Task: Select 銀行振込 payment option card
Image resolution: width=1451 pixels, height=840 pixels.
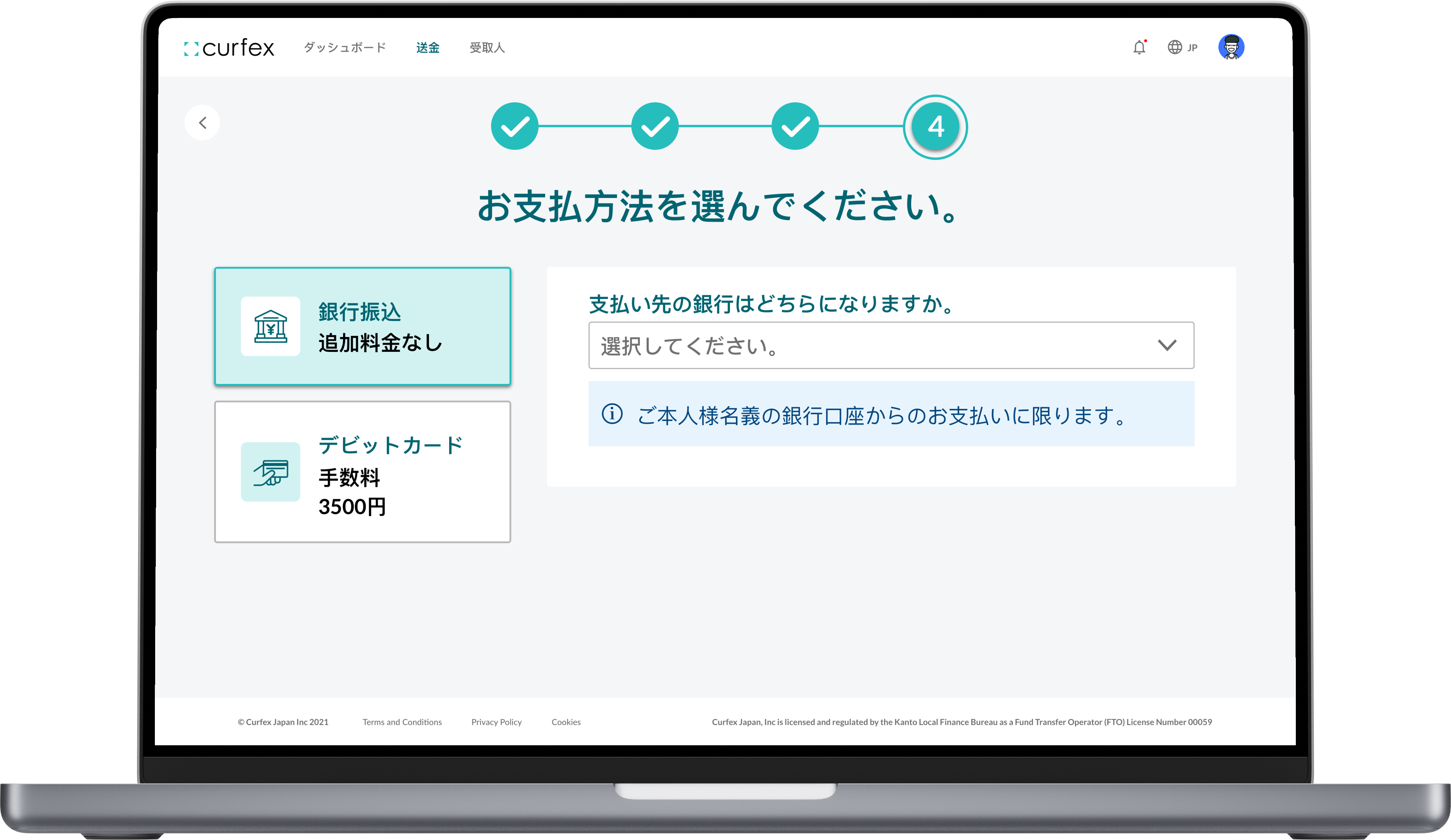Action: (363, 326)
